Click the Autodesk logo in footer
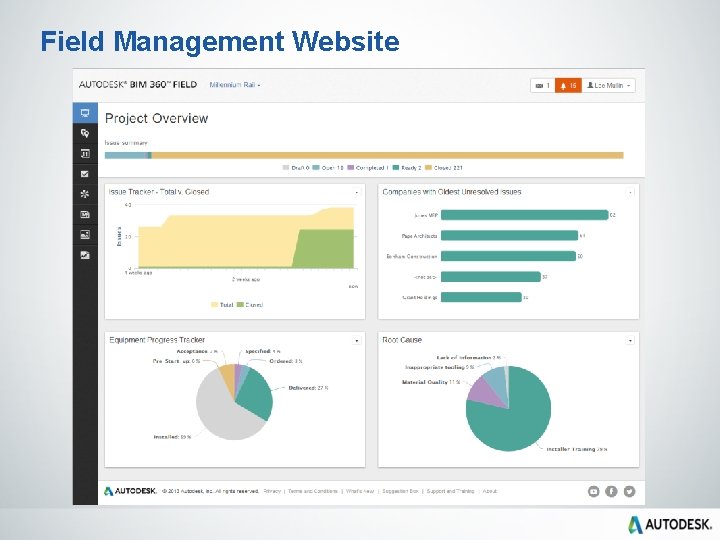Screen dimensions: 720x540 (x=130, y=491)
